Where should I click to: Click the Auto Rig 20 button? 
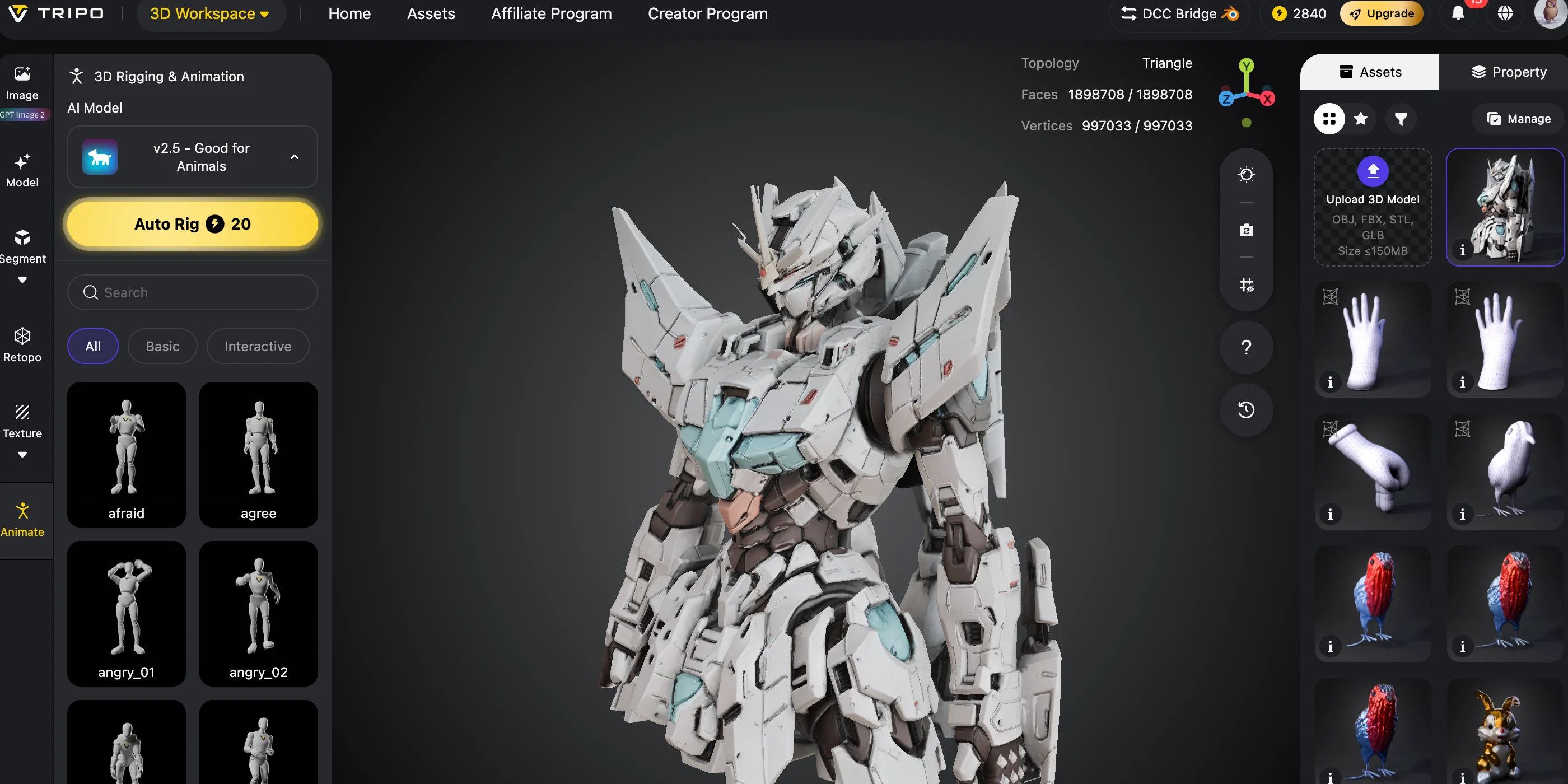192,224
